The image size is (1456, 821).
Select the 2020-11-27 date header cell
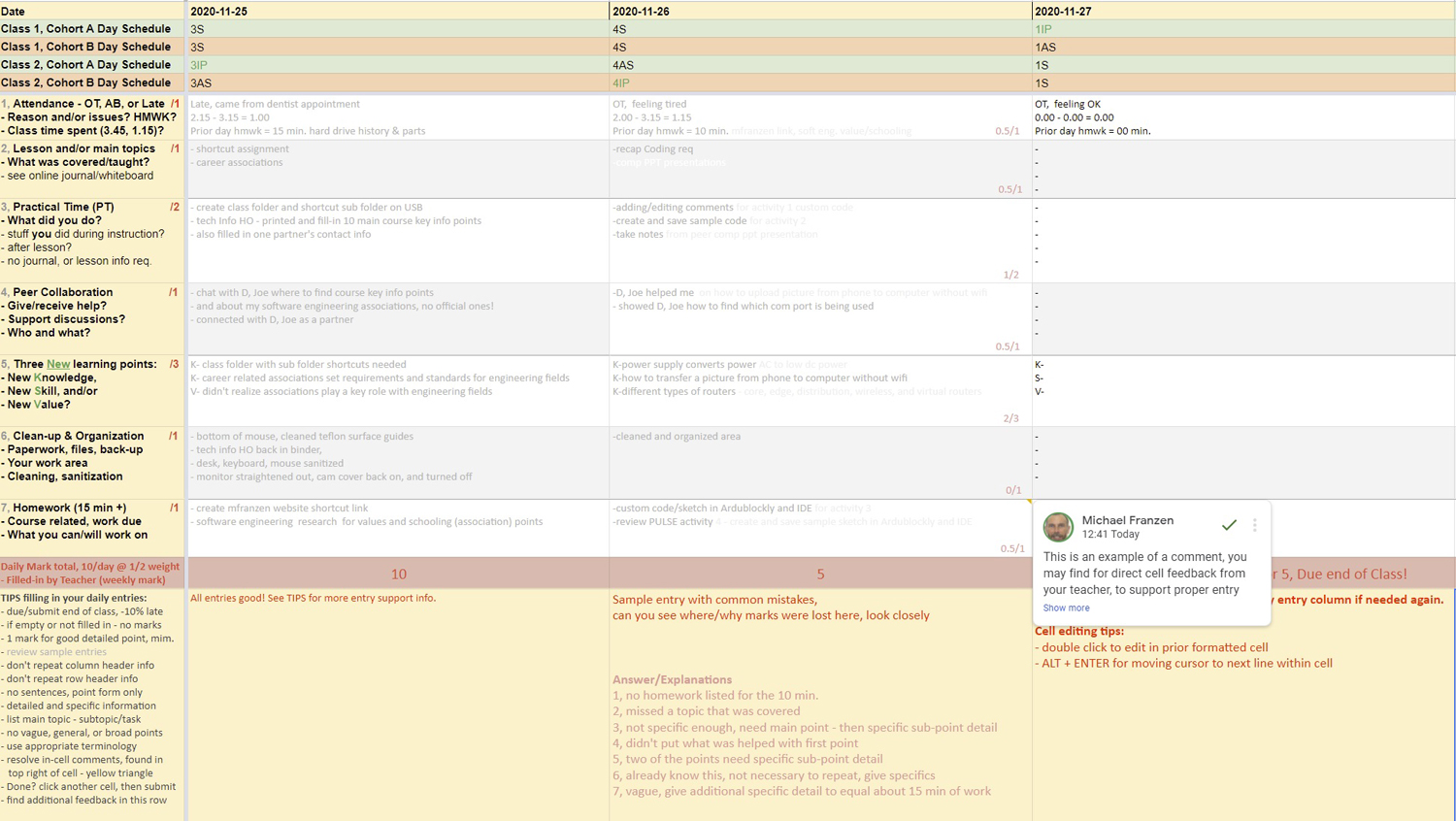[x=1242, y=11]
